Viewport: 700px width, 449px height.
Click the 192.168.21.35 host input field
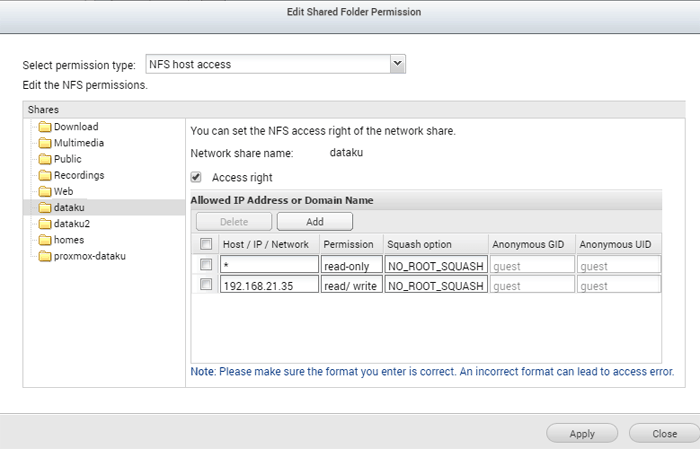coord(269,284)
